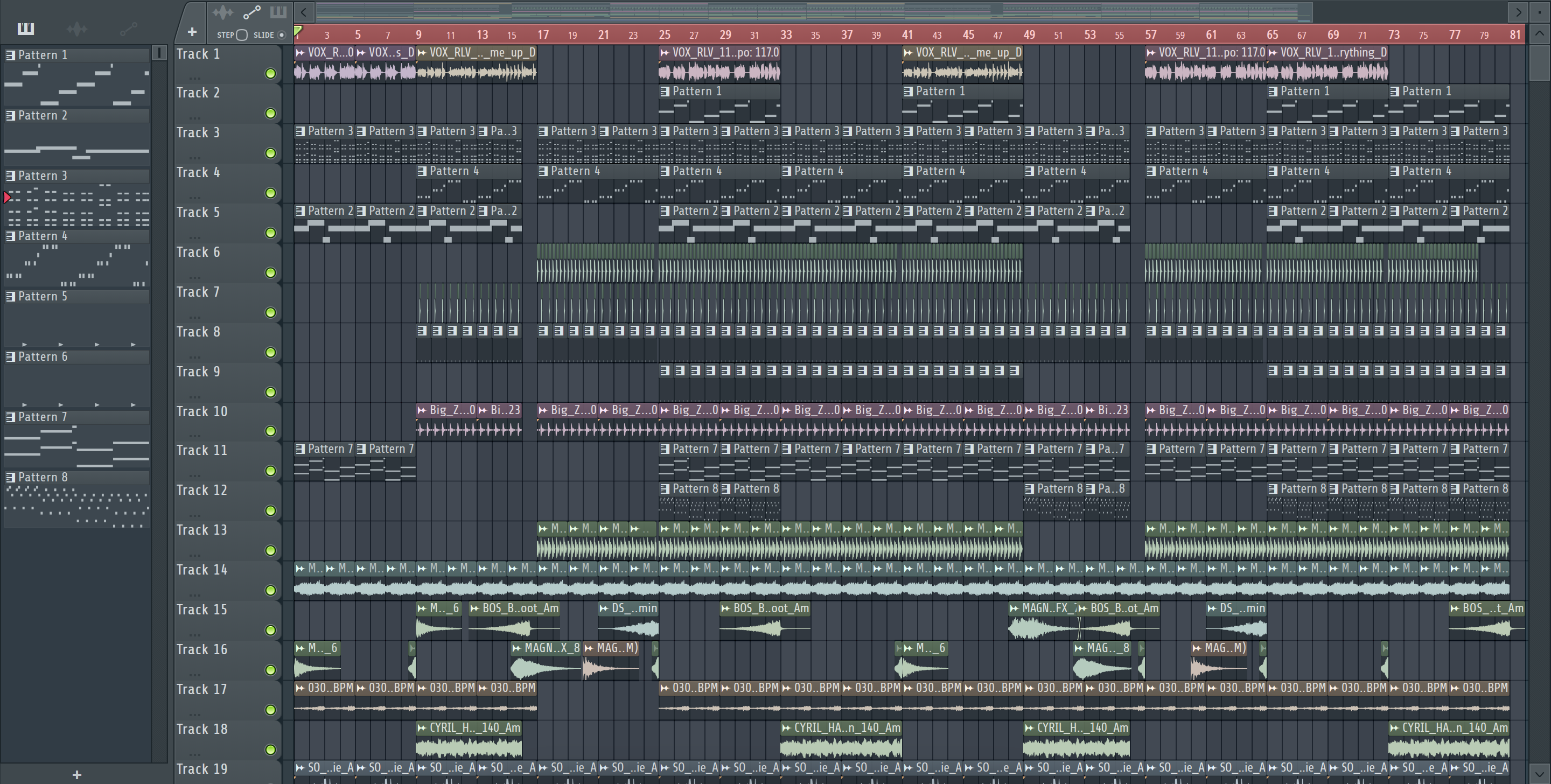Image resolution: width=1551 pixels, height=784 pixels.
Task: Click the playlist overview minimap scrollbar
Action: pos(813,12)
